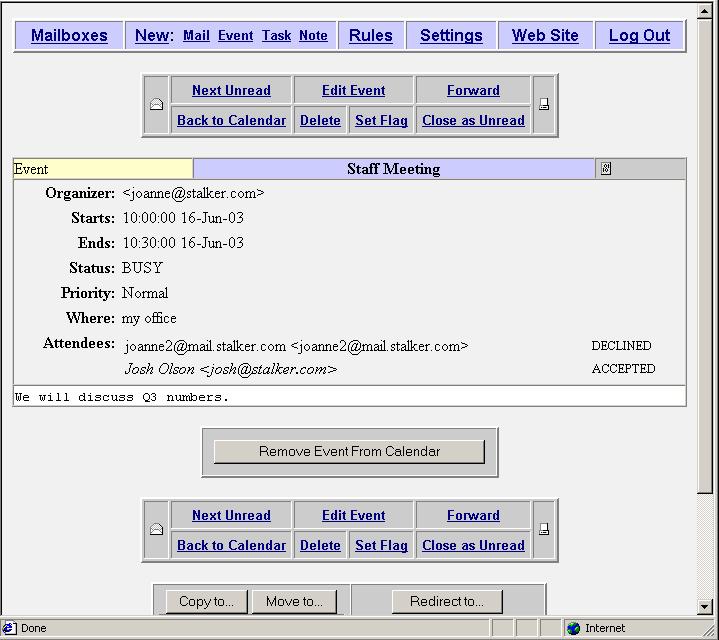Click the Internet Explorer page icon in status bar

[x=9, y=628]
